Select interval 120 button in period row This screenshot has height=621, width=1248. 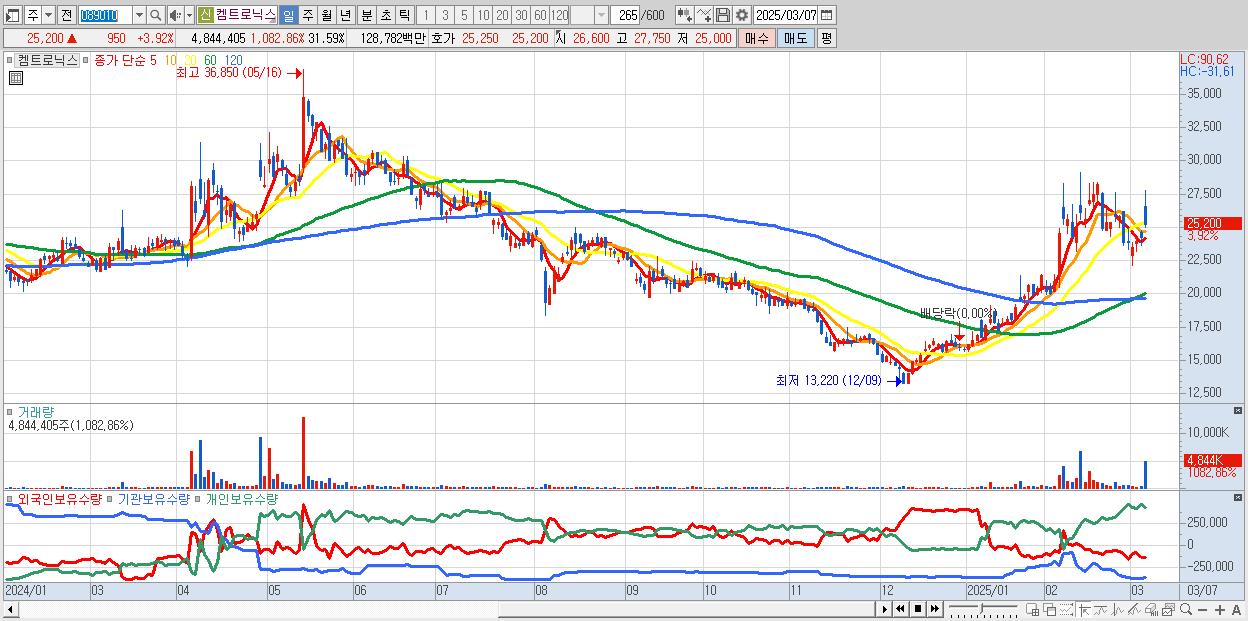pos(560,15)
